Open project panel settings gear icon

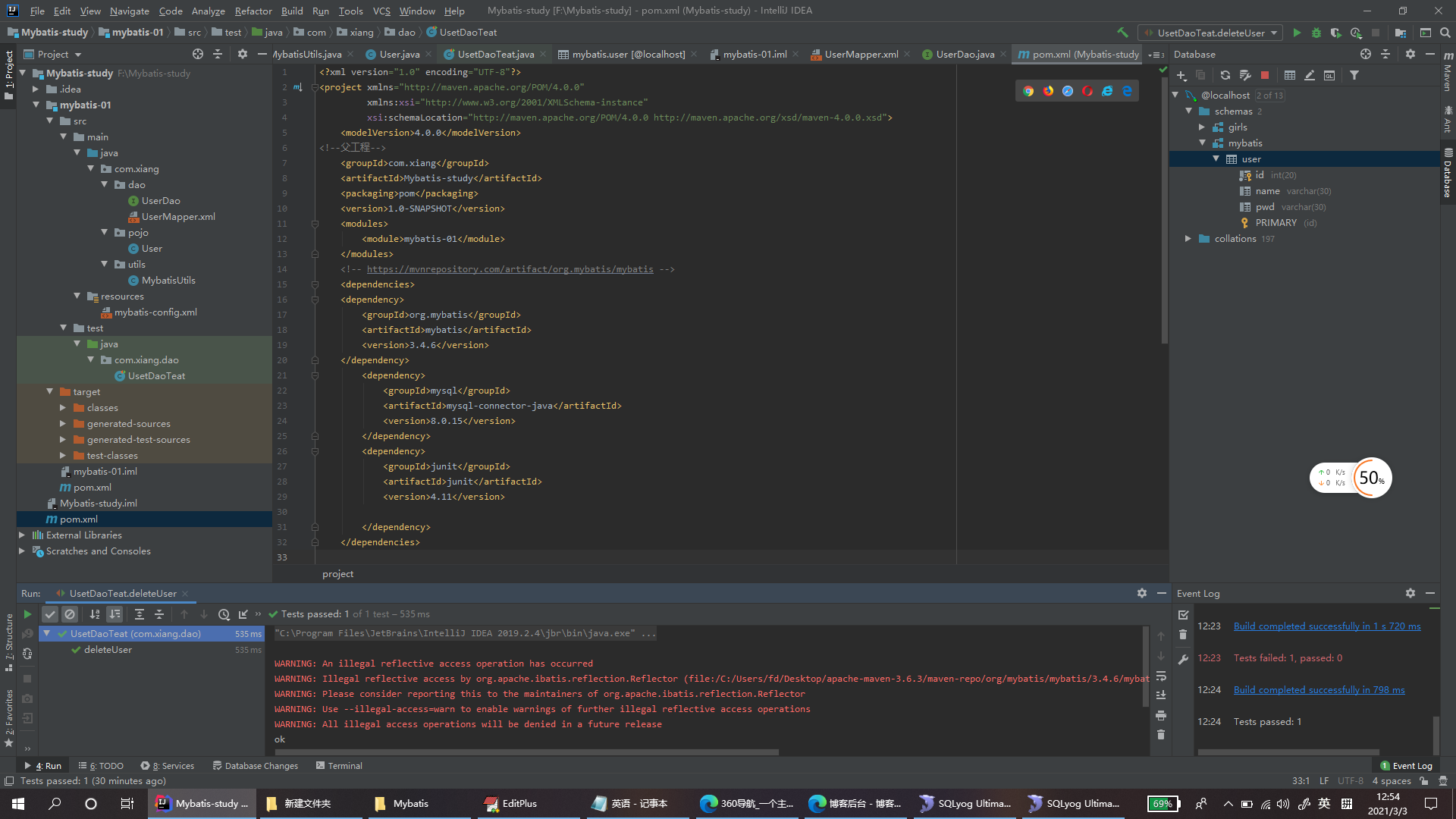tap(243, 54)
